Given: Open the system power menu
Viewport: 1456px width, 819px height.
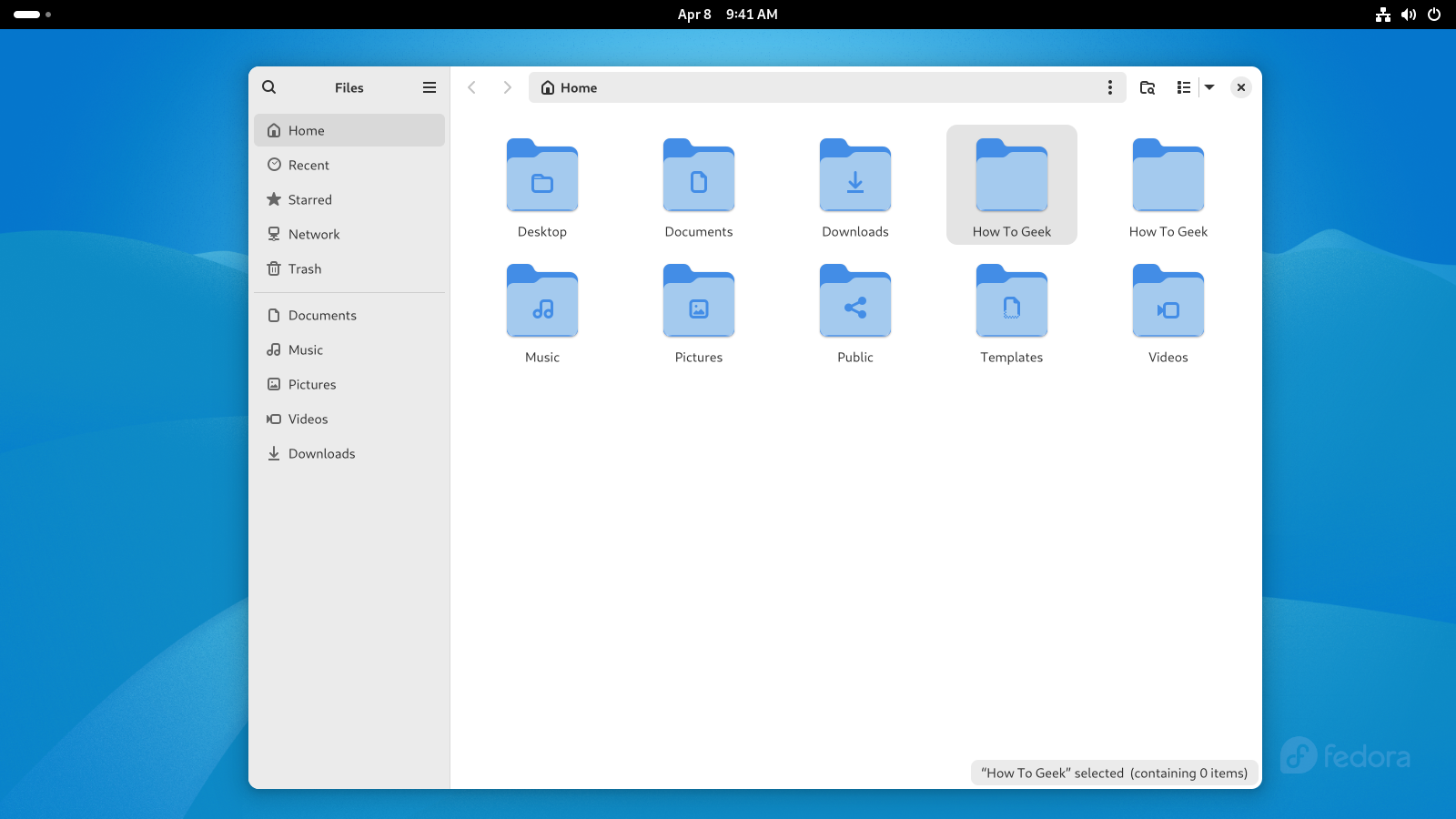Looking at the screenshot, I should [x=1436, y=14].
